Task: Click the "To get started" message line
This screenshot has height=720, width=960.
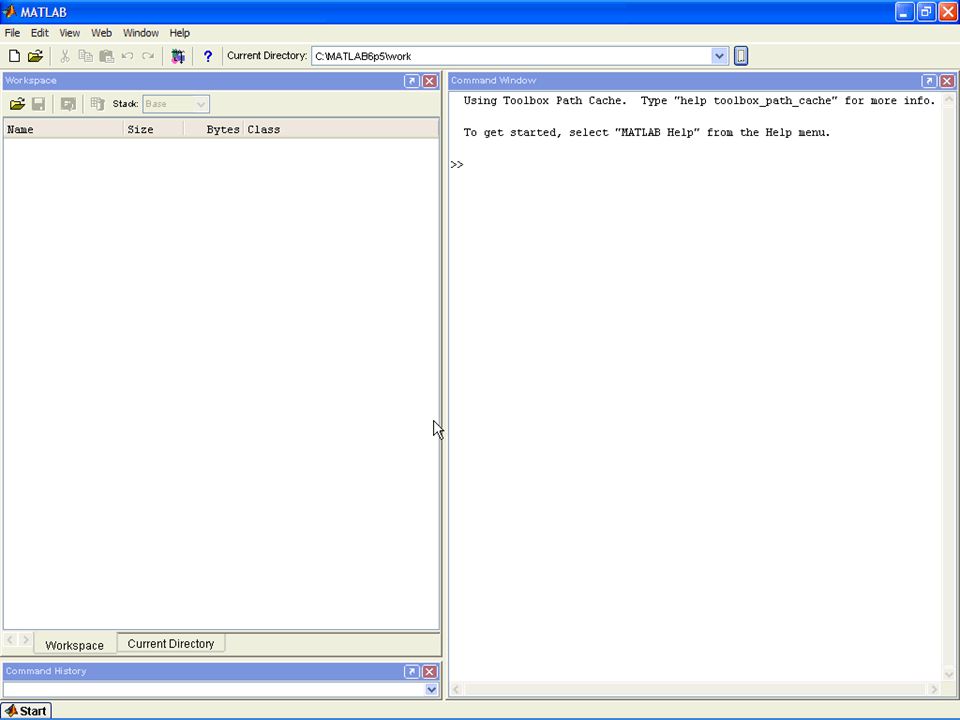Action: point(647,133)
